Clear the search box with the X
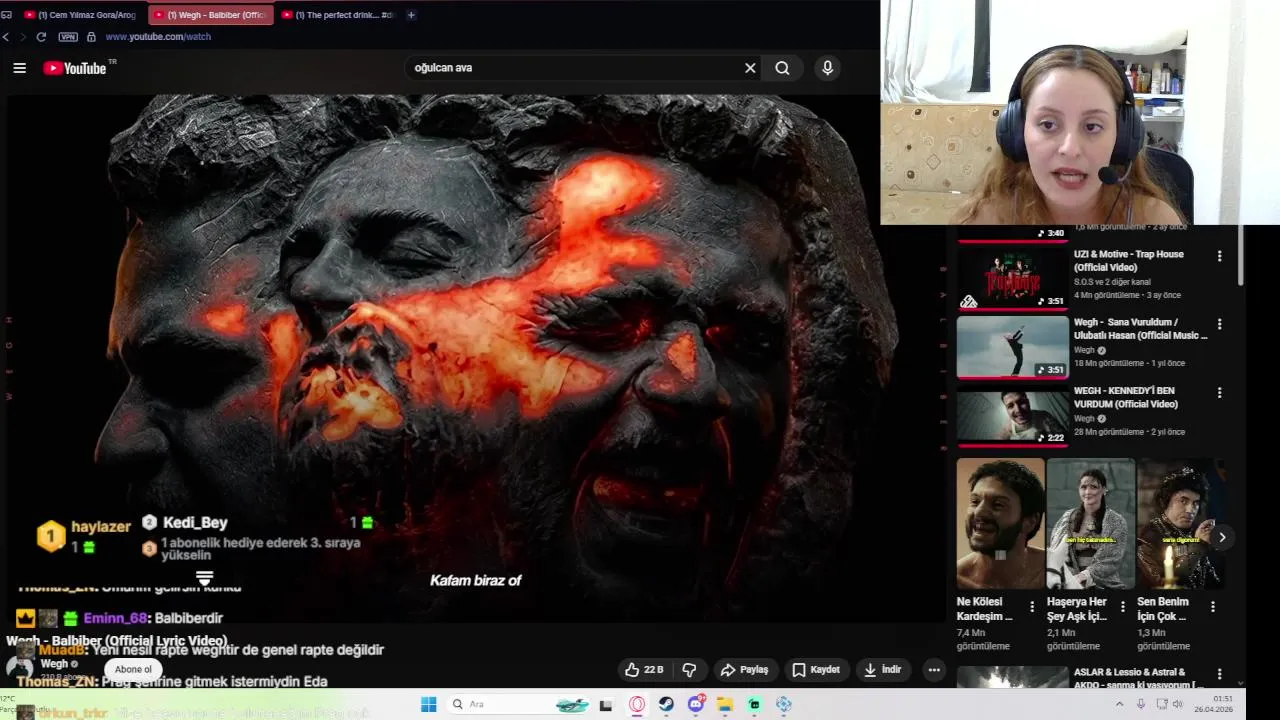The image size is (1280, 720). pos(750,68)
